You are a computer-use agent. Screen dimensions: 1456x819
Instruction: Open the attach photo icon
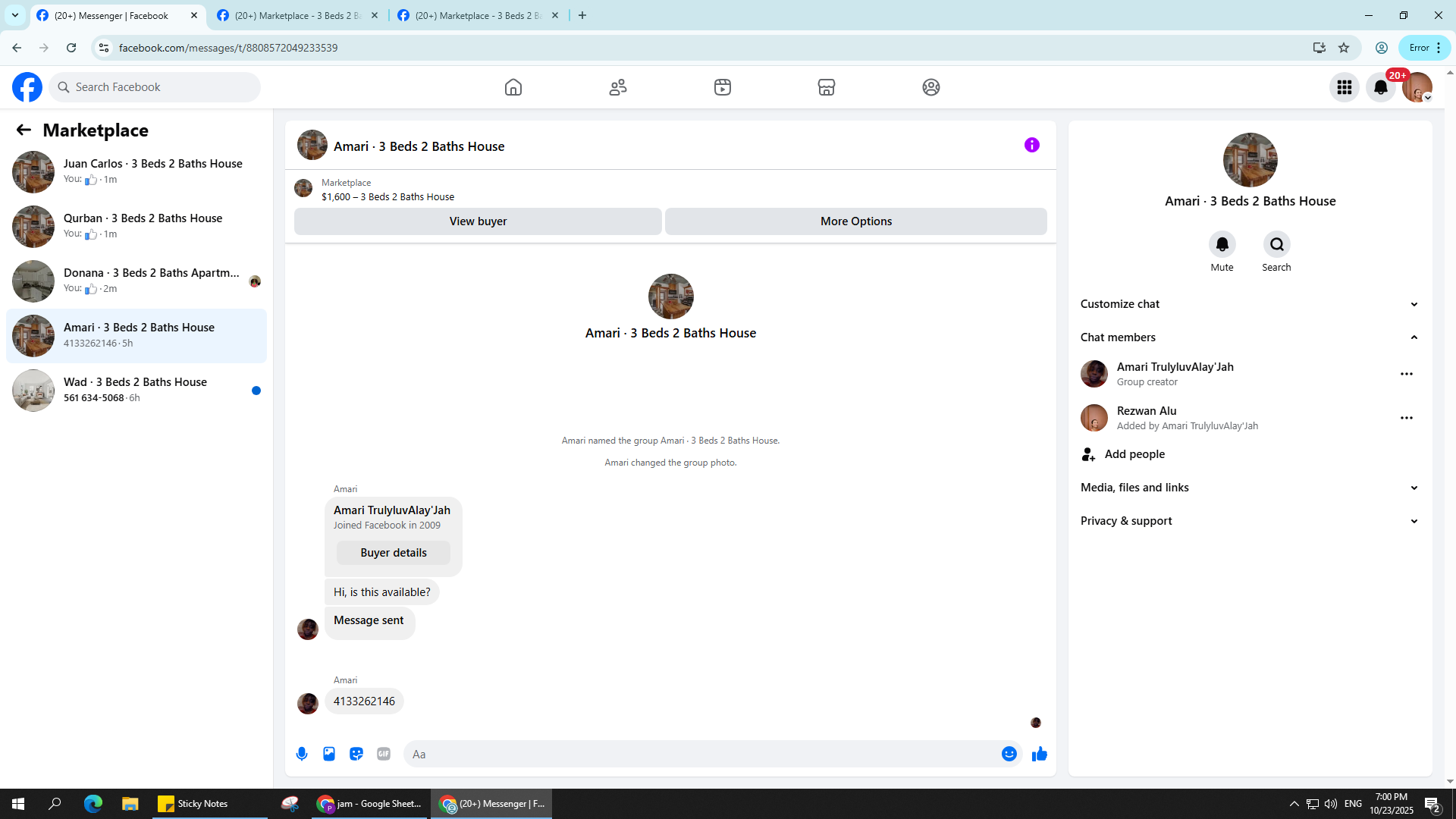coord(329,754)
